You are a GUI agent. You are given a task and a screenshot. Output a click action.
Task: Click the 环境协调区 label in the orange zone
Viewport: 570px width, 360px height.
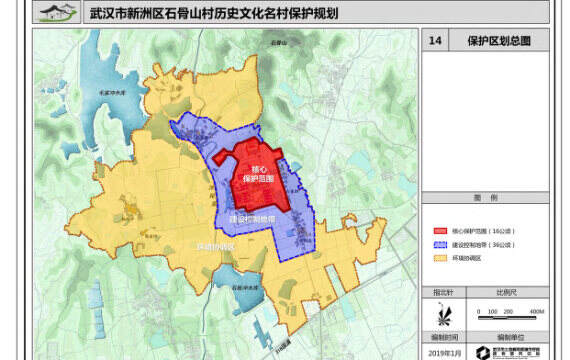(x=216, y=247)
